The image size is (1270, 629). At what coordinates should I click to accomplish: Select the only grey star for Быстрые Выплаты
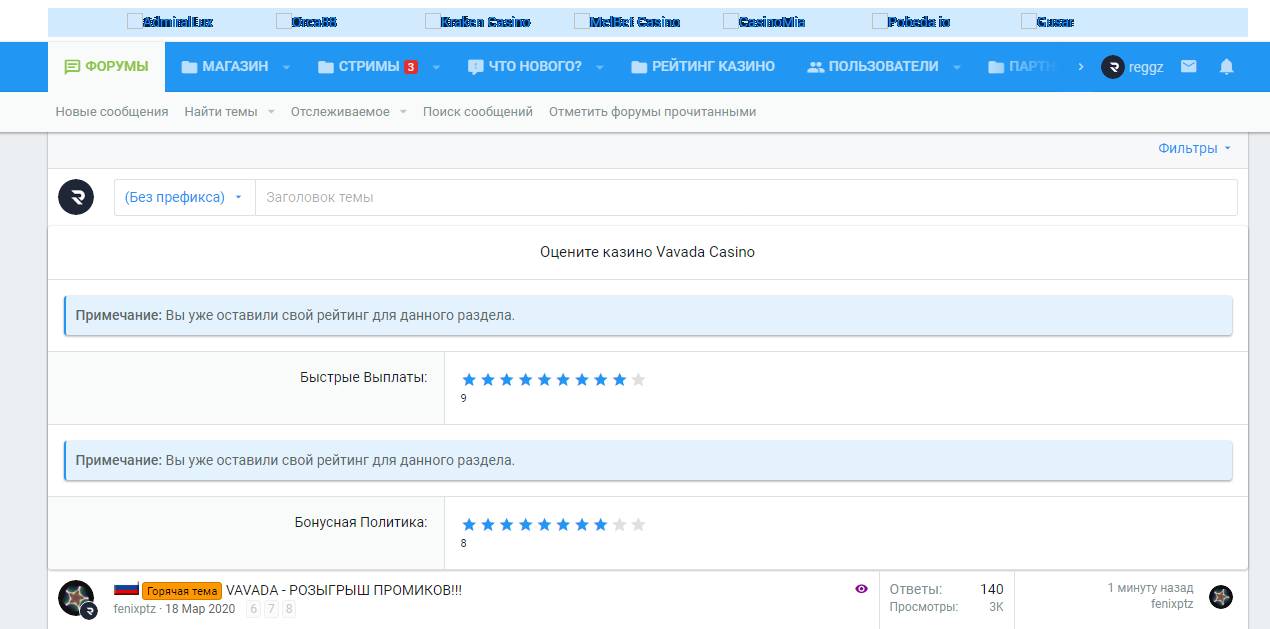coord(638,379)
